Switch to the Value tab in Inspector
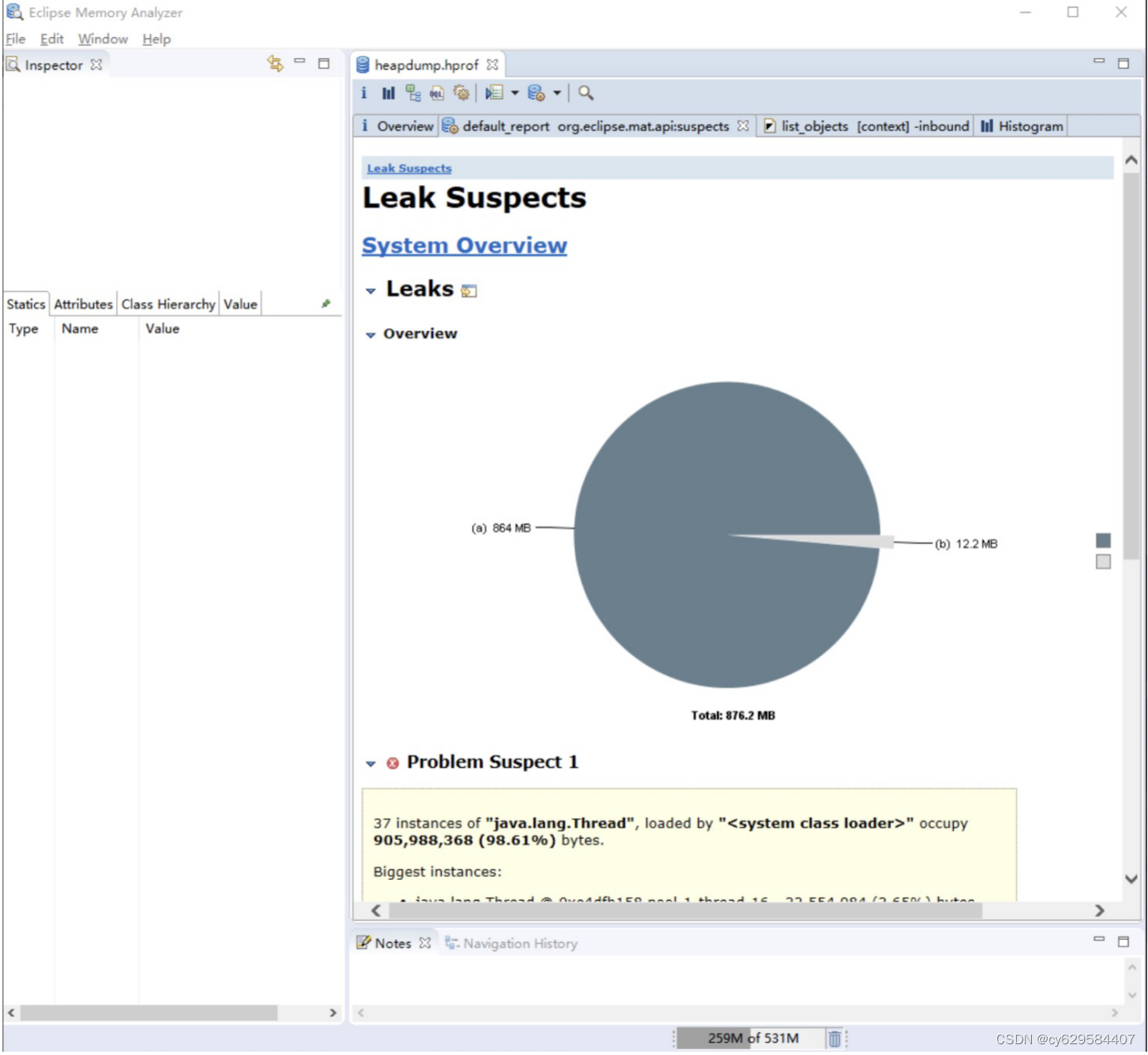The height and width of the screenshot is (1055, 1148). tap(241, 304)
